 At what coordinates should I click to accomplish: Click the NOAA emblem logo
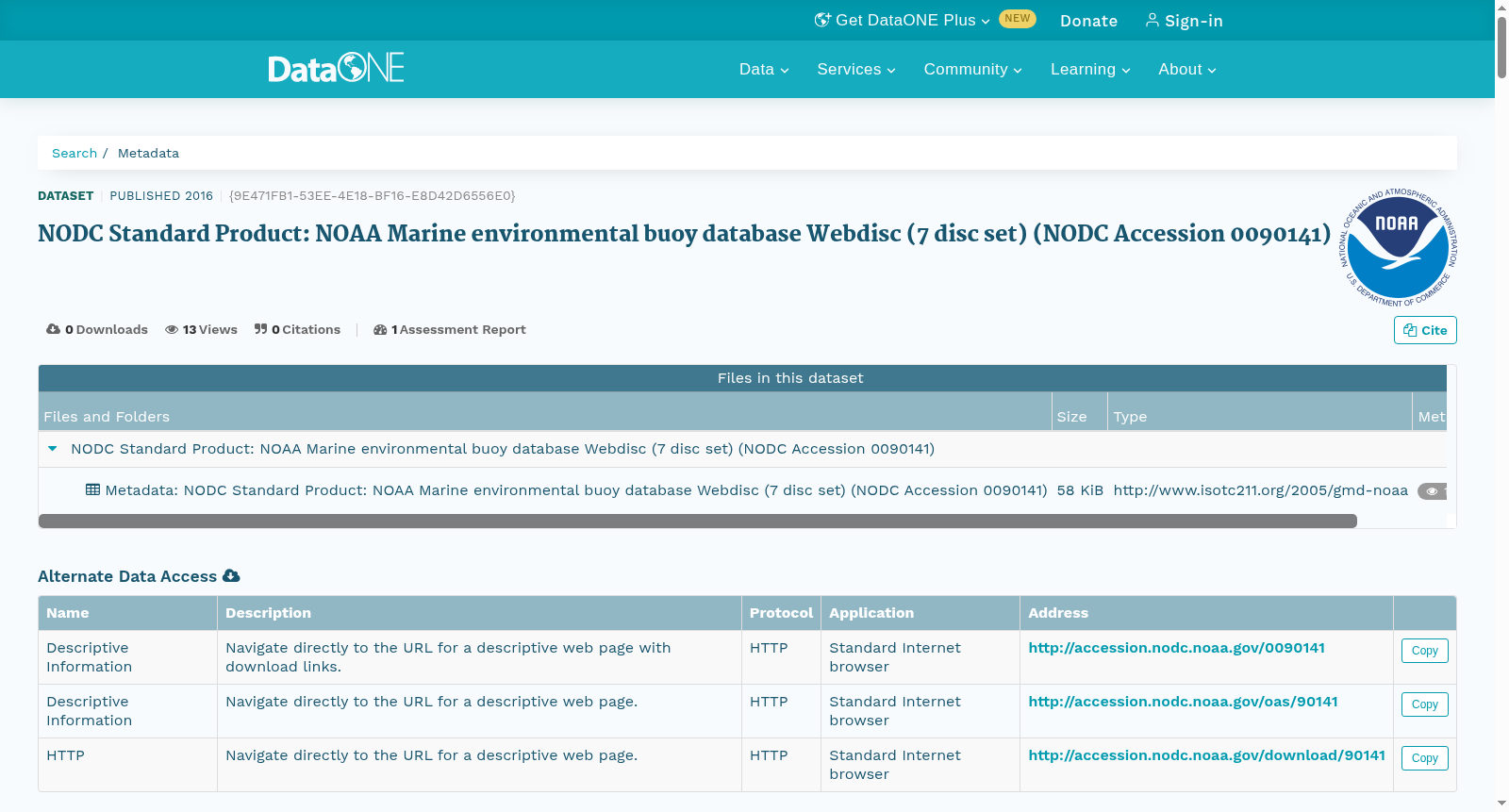1398,247
